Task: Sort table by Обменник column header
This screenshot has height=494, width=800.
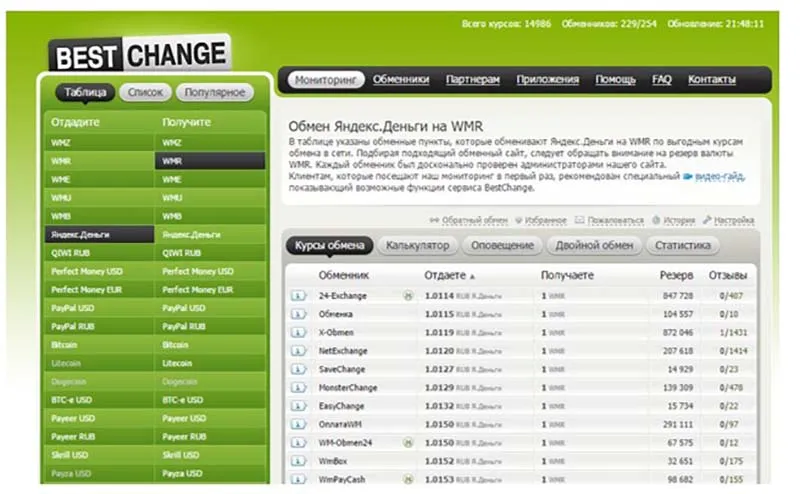Action: 343,276
